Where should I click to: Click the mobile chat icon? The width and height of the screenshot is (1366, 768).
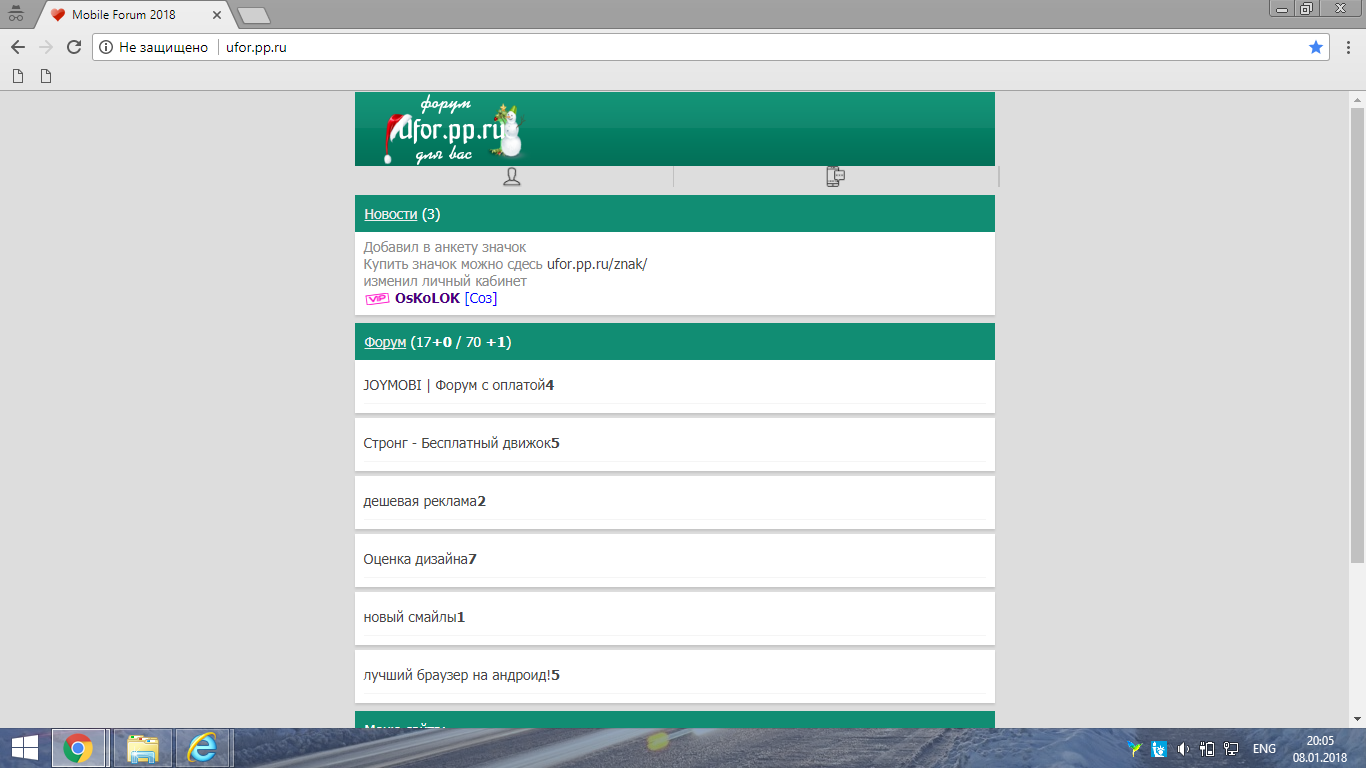coord(836,177)
